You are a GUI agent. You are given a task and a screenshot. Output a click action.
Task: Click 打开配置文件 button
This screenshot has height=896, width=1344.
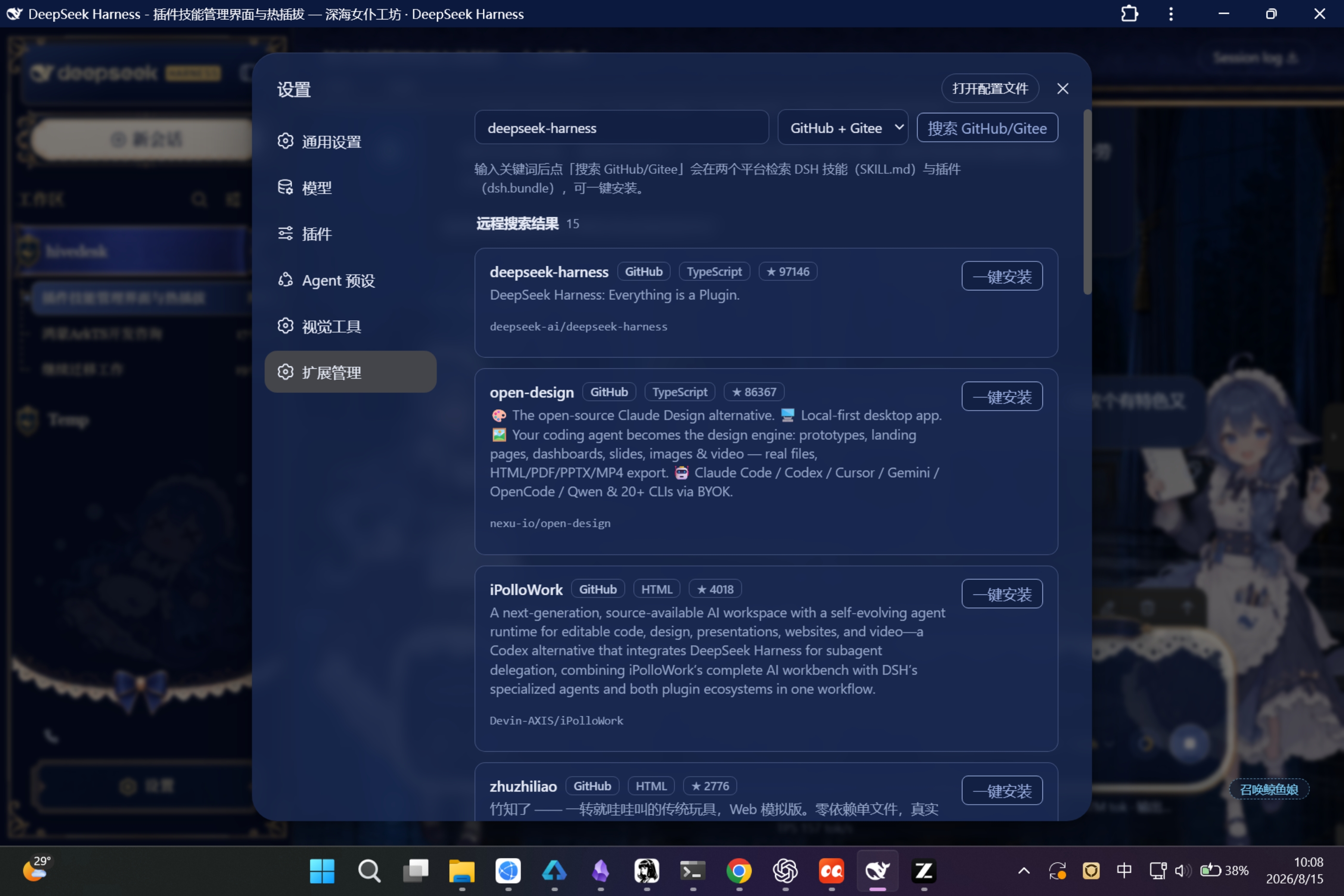990,89
